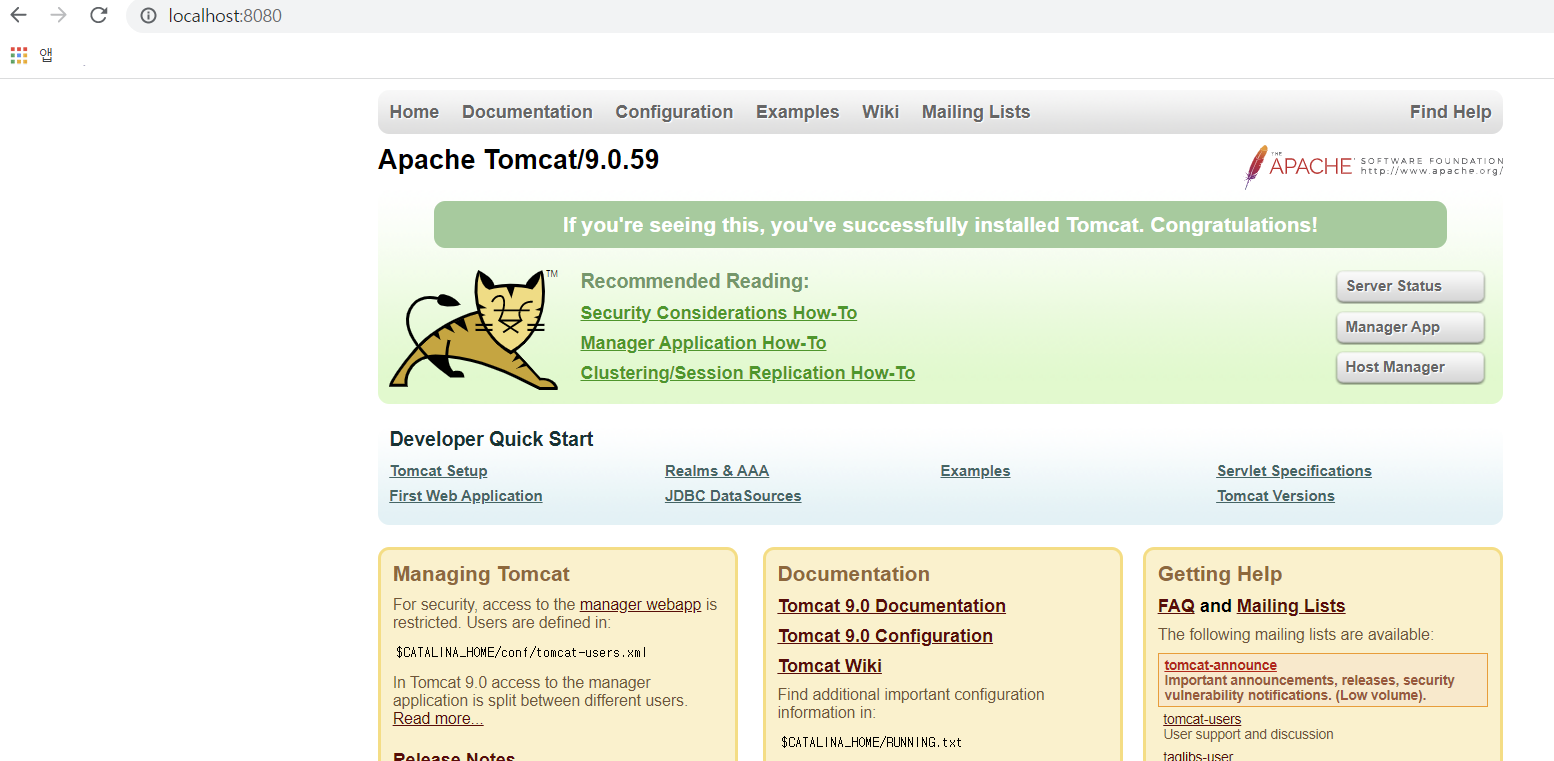1554x761 pixels.
Task: Open the Realms & AAA link
Action: coord(717,471)
